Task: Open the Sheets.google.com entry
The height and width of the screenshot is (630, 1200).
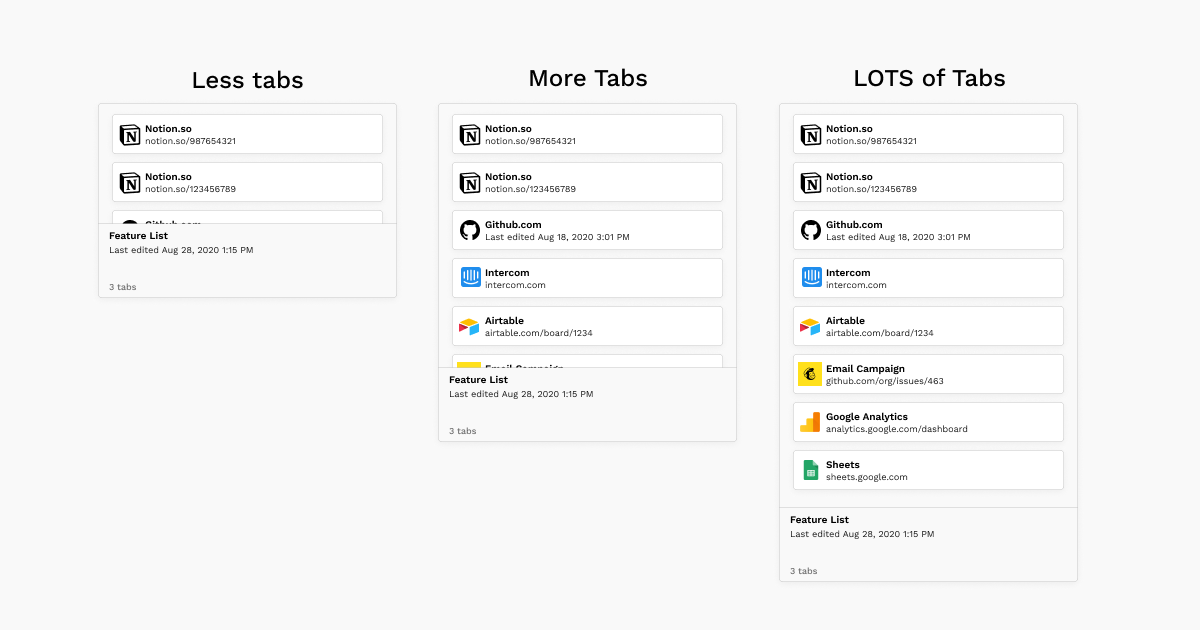Action: point(927,470)
